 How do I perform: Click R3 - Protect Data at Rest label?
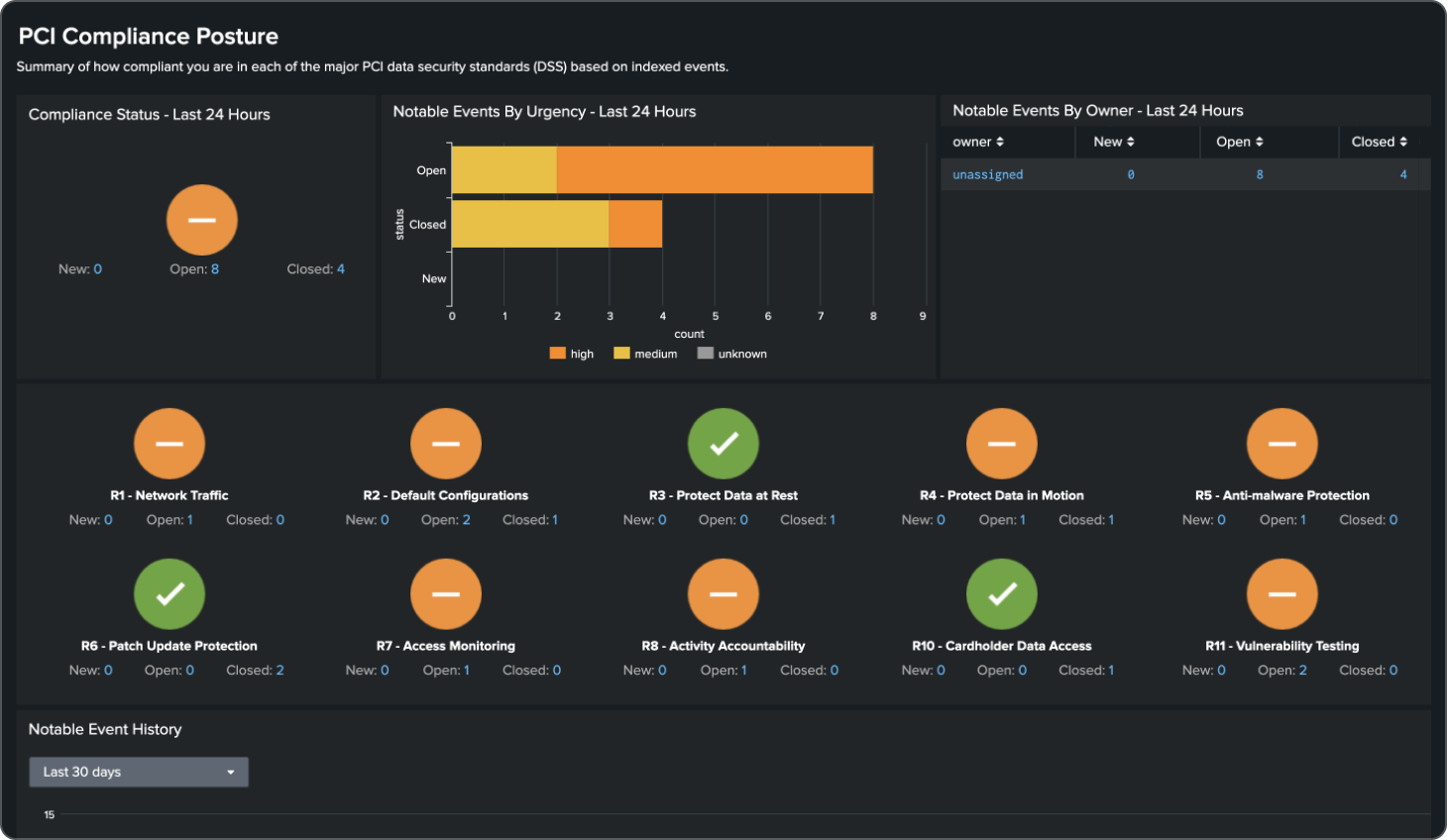pos(723,495)
